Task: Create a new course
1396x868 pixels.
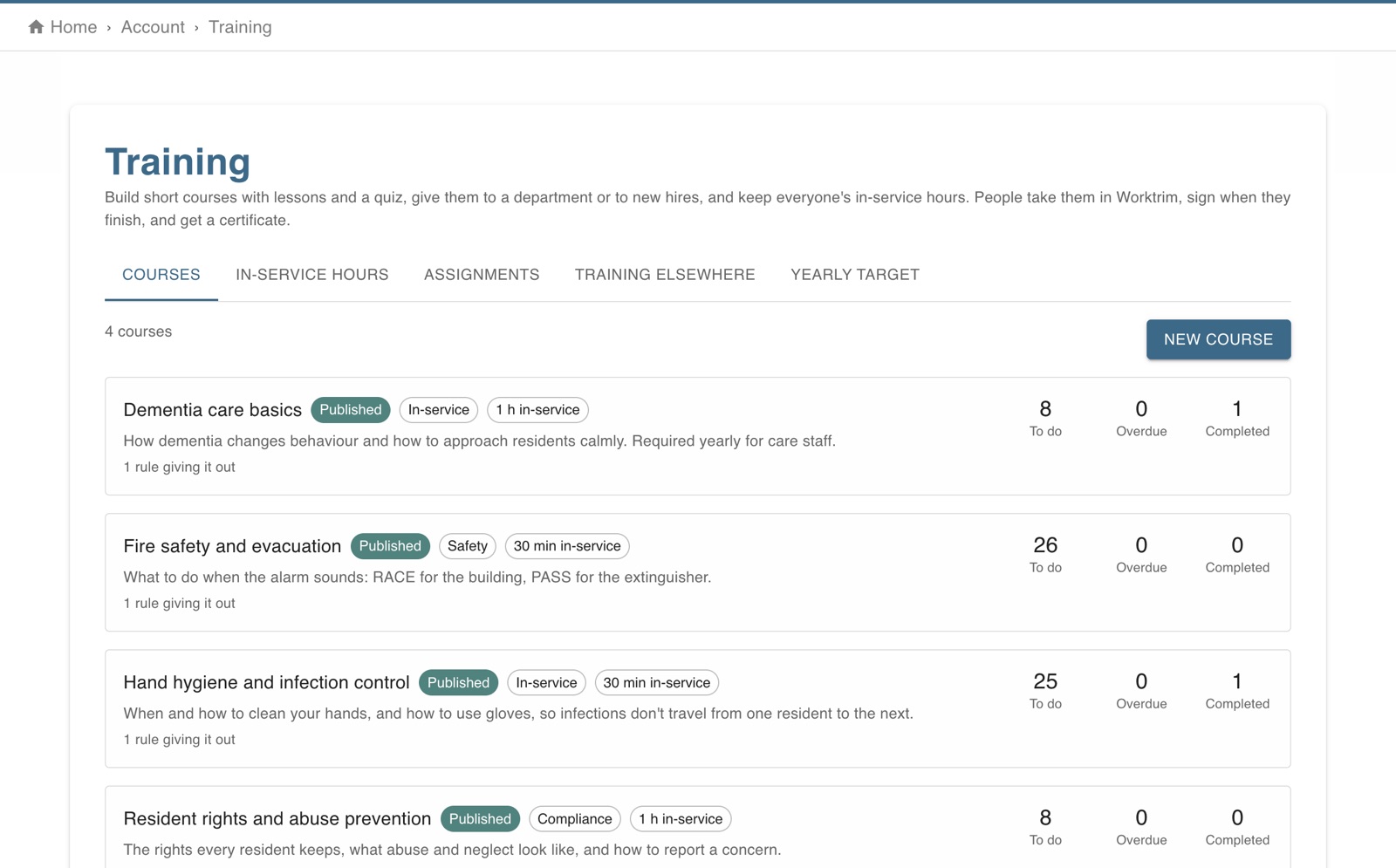Action: pyautogui.click(x=1218, y=339)
